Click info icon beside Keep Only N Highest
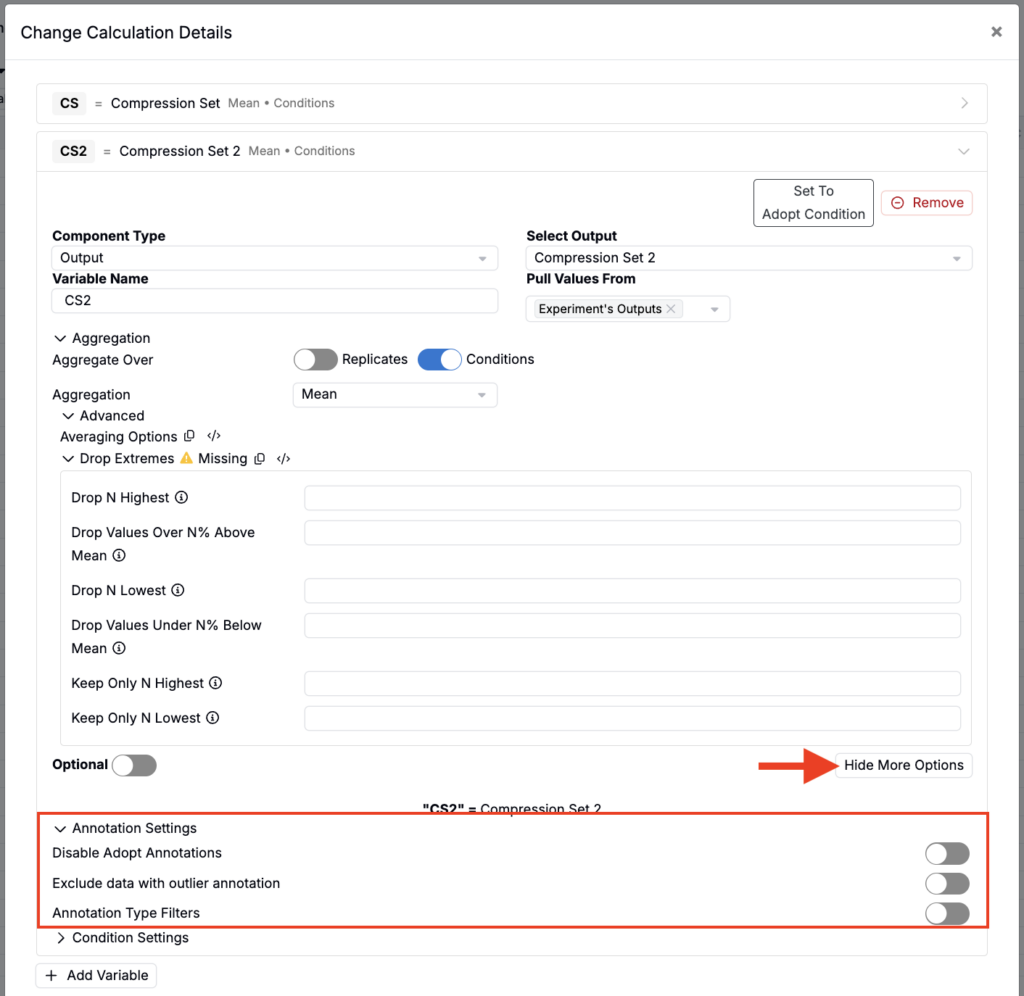The width and height of the screenshot is (1024, 996). 216,683
